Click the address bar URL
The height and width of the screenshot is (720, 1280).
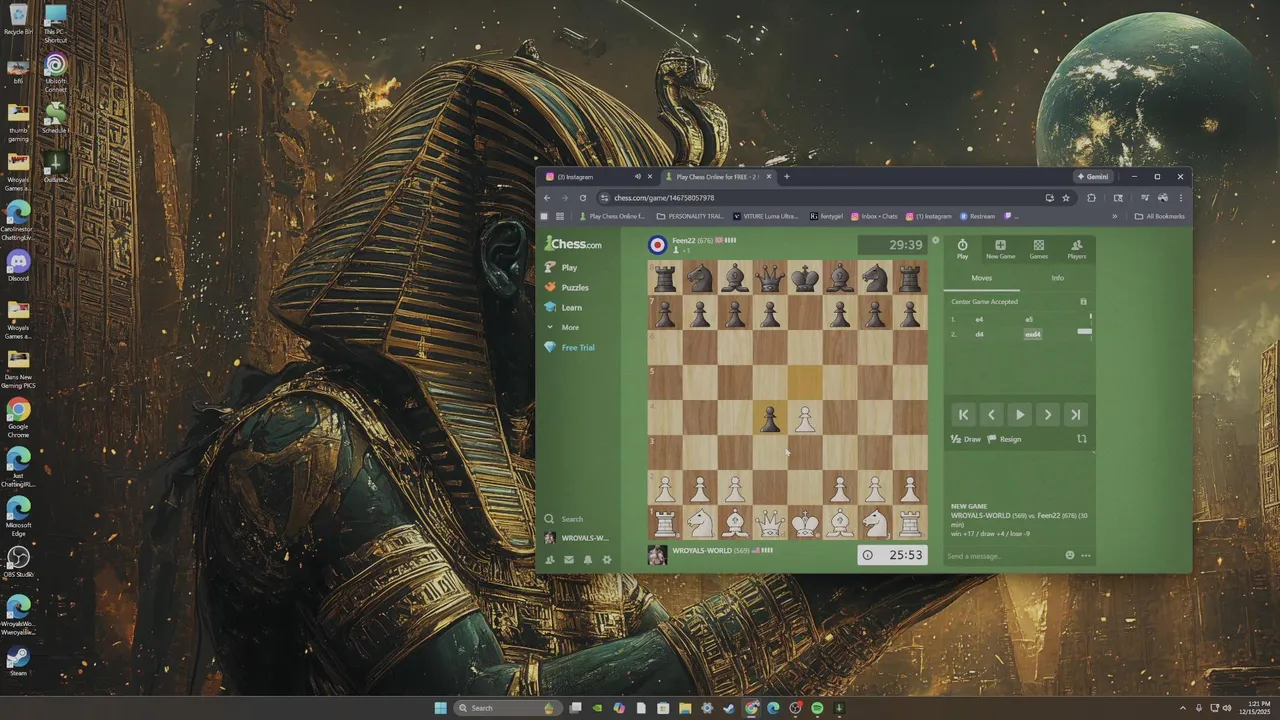[664, 198]
